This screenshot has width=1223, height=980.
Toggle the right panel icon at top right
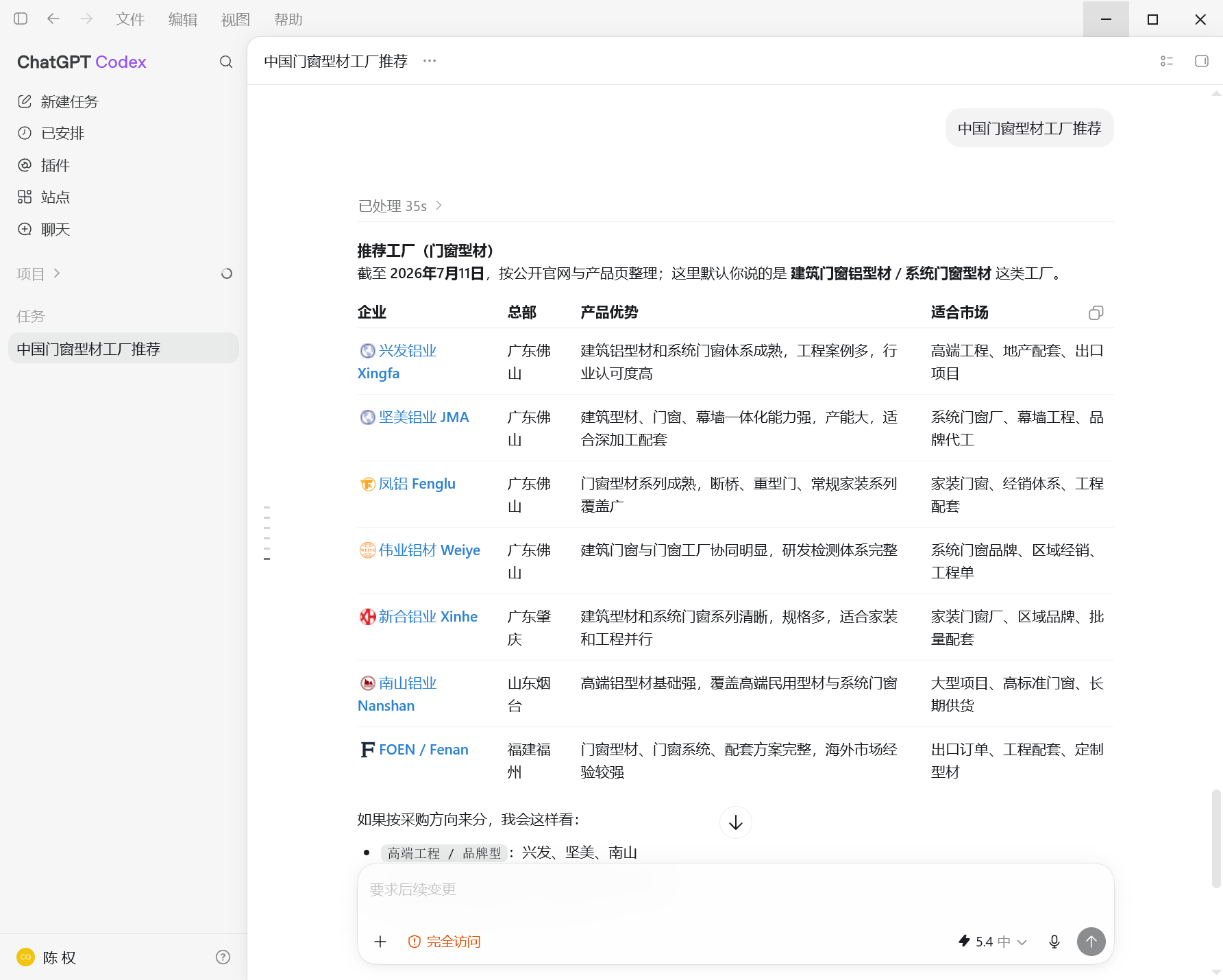(x=1202, y=61)
